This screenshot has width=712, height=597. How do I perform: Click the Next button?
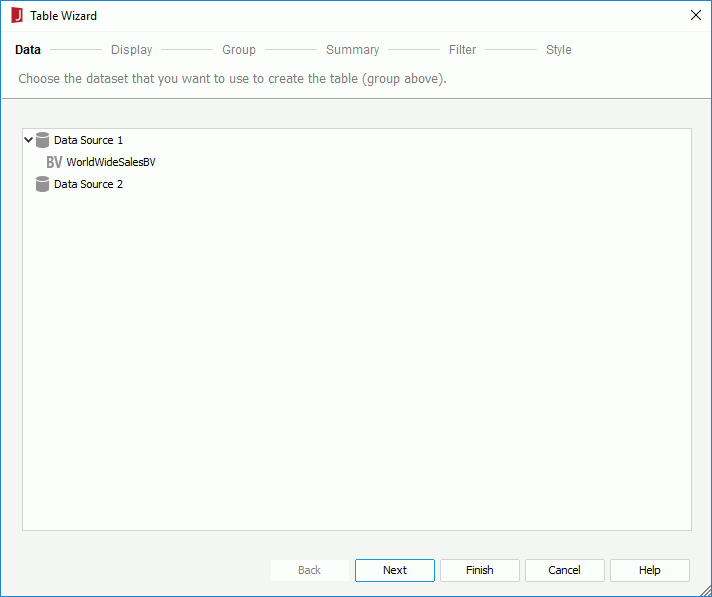point(395,570)
